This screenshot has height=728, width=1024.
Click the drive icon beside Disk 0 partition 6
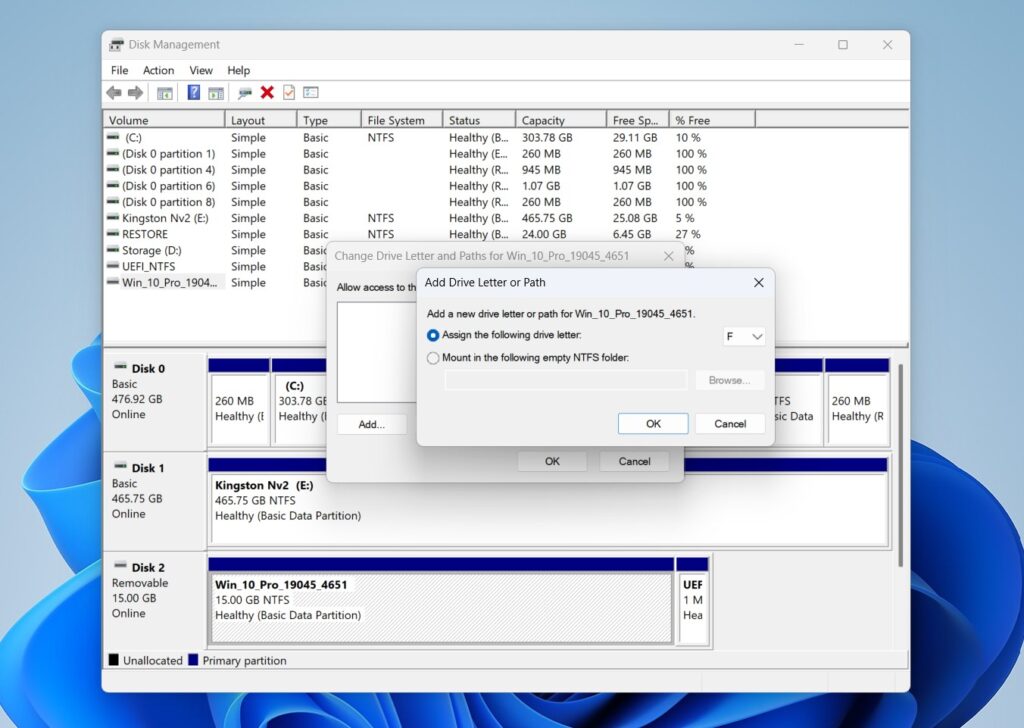point(113,185)
